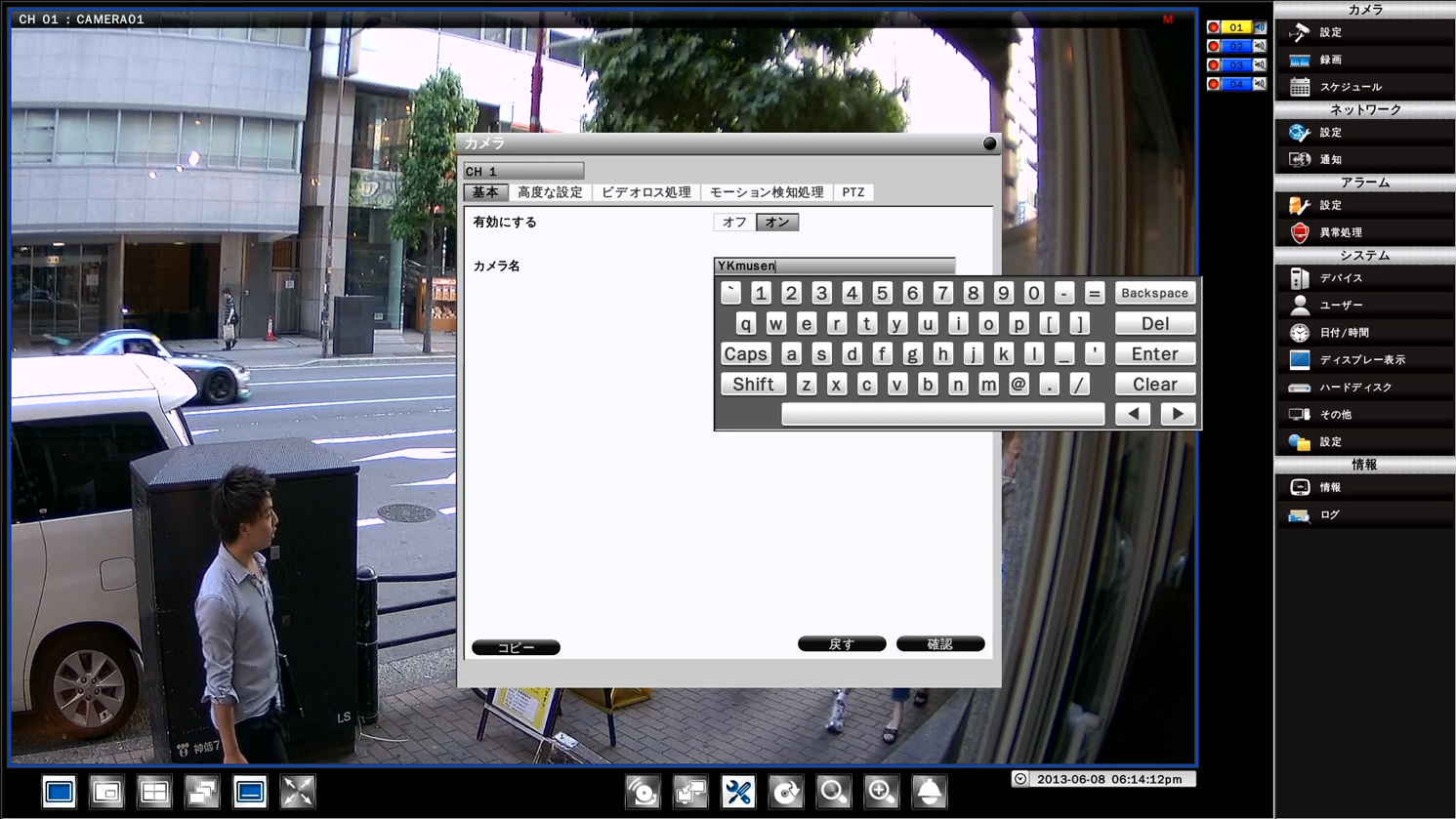Click the コピー copy button

pyautogui.click(x=516, y=647)
